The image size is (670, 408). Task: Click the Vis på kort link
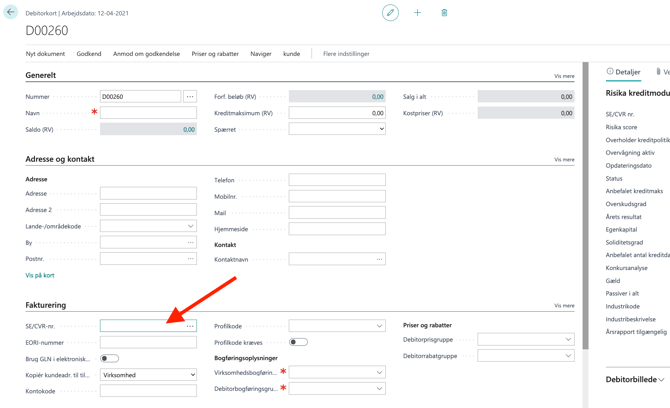[40, 275]
